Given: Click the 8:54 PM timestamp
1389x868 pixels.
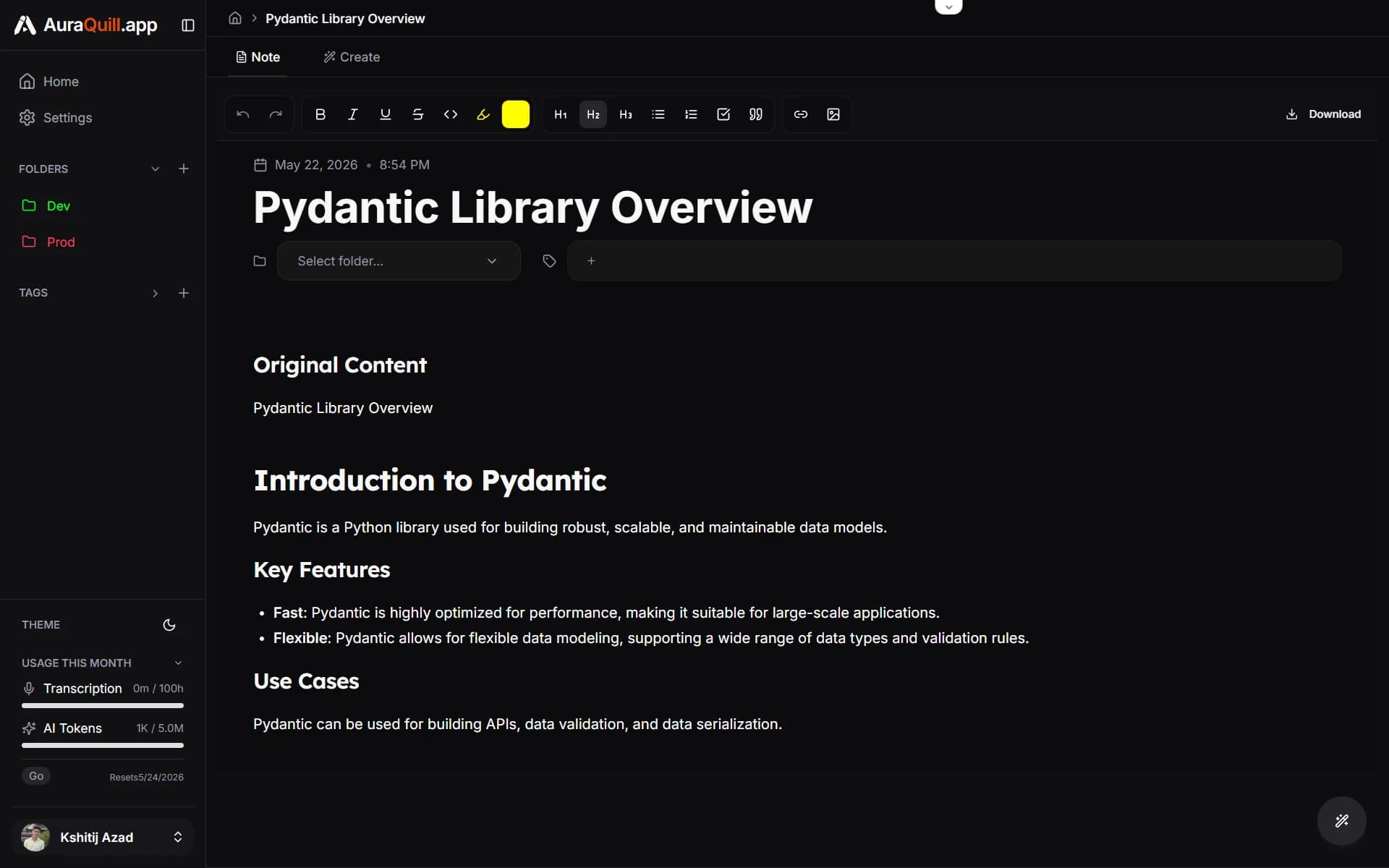Looking at the screenshot, I should click(404, 165).
